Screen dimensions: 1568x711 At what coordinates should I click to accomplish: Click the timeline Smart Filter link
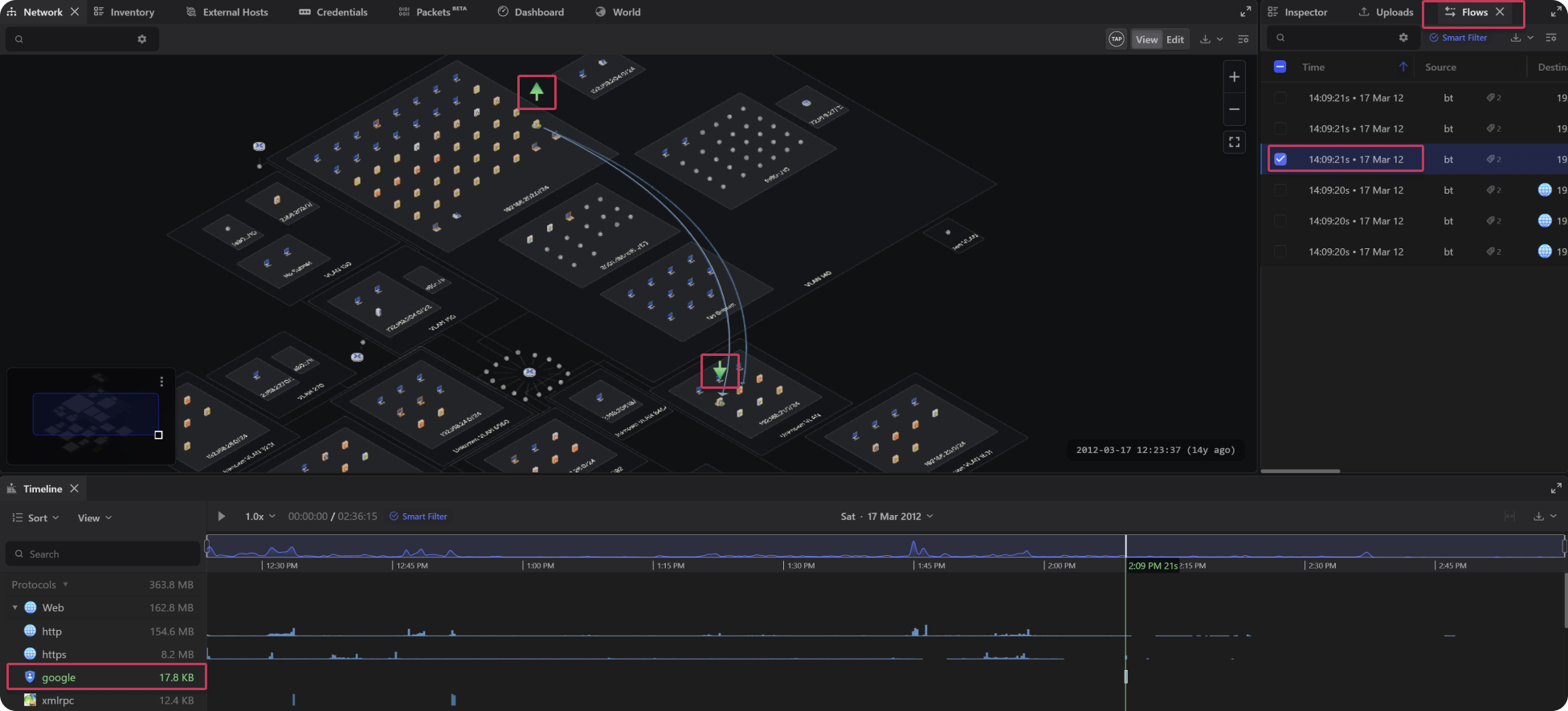(419, 517)
